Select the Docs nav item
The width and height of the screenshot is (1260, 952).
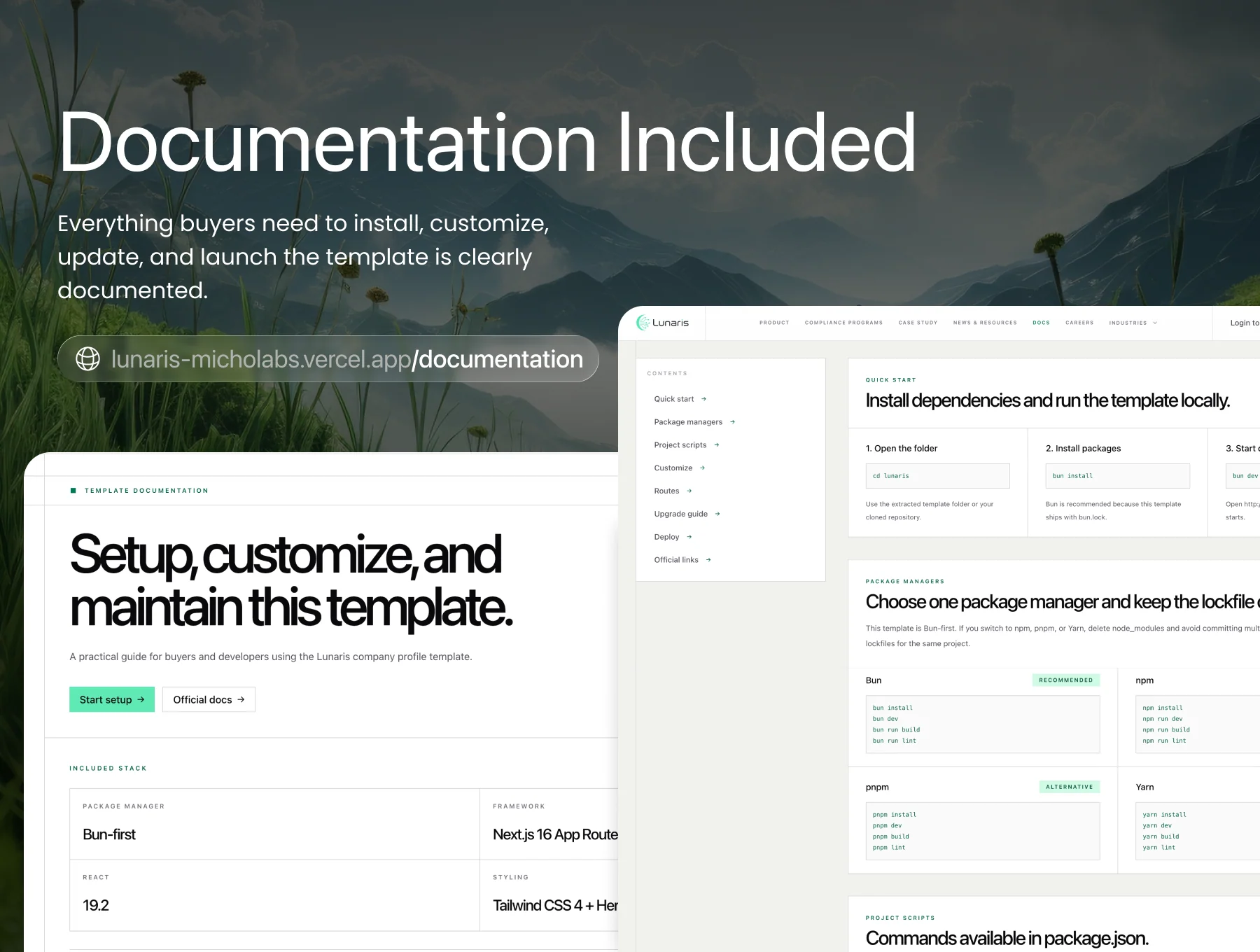(1041, 323)
